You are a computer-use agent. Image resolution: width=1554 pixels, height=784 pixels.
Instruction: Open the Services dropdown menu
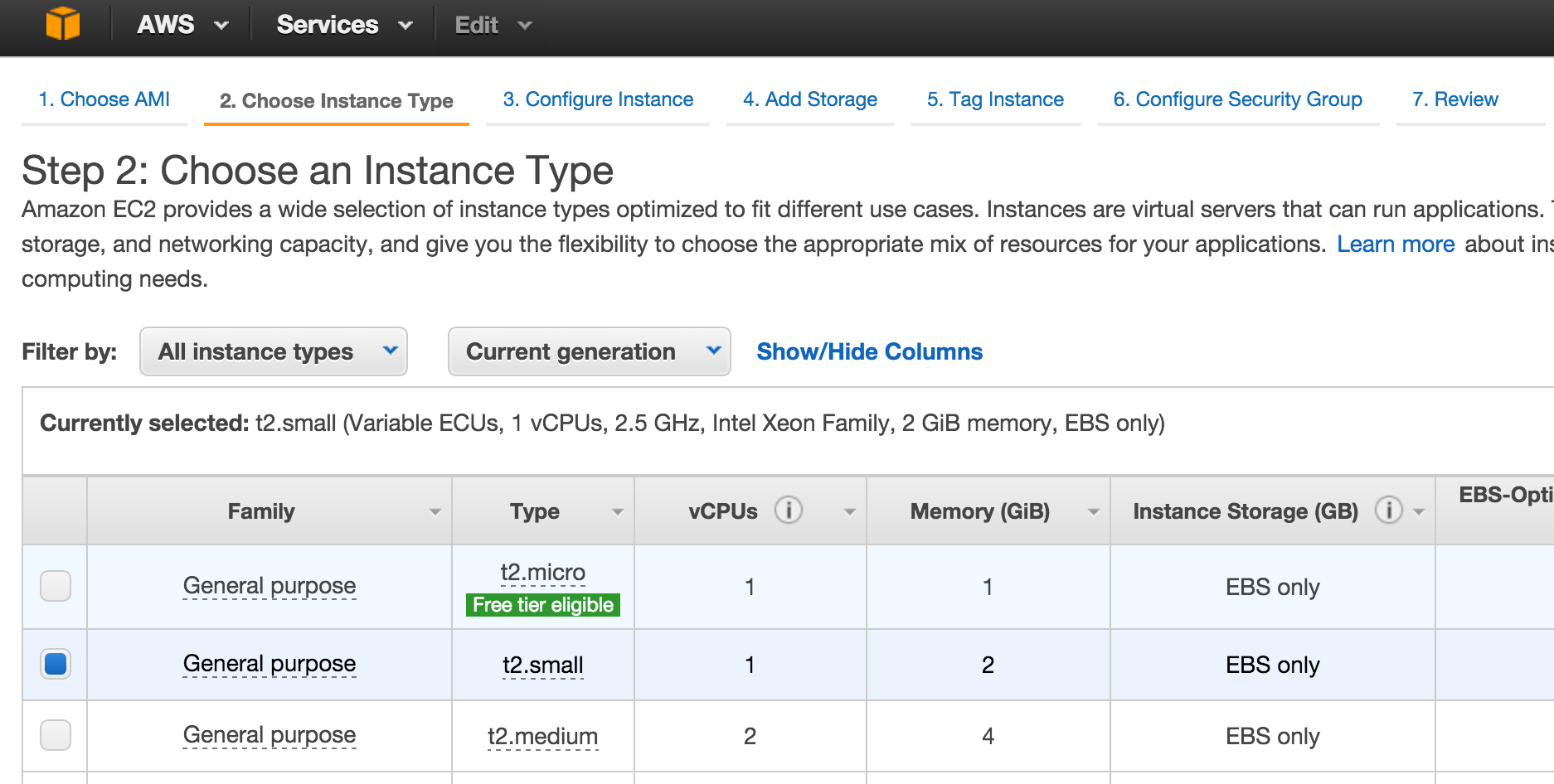[x=345, y=25]
